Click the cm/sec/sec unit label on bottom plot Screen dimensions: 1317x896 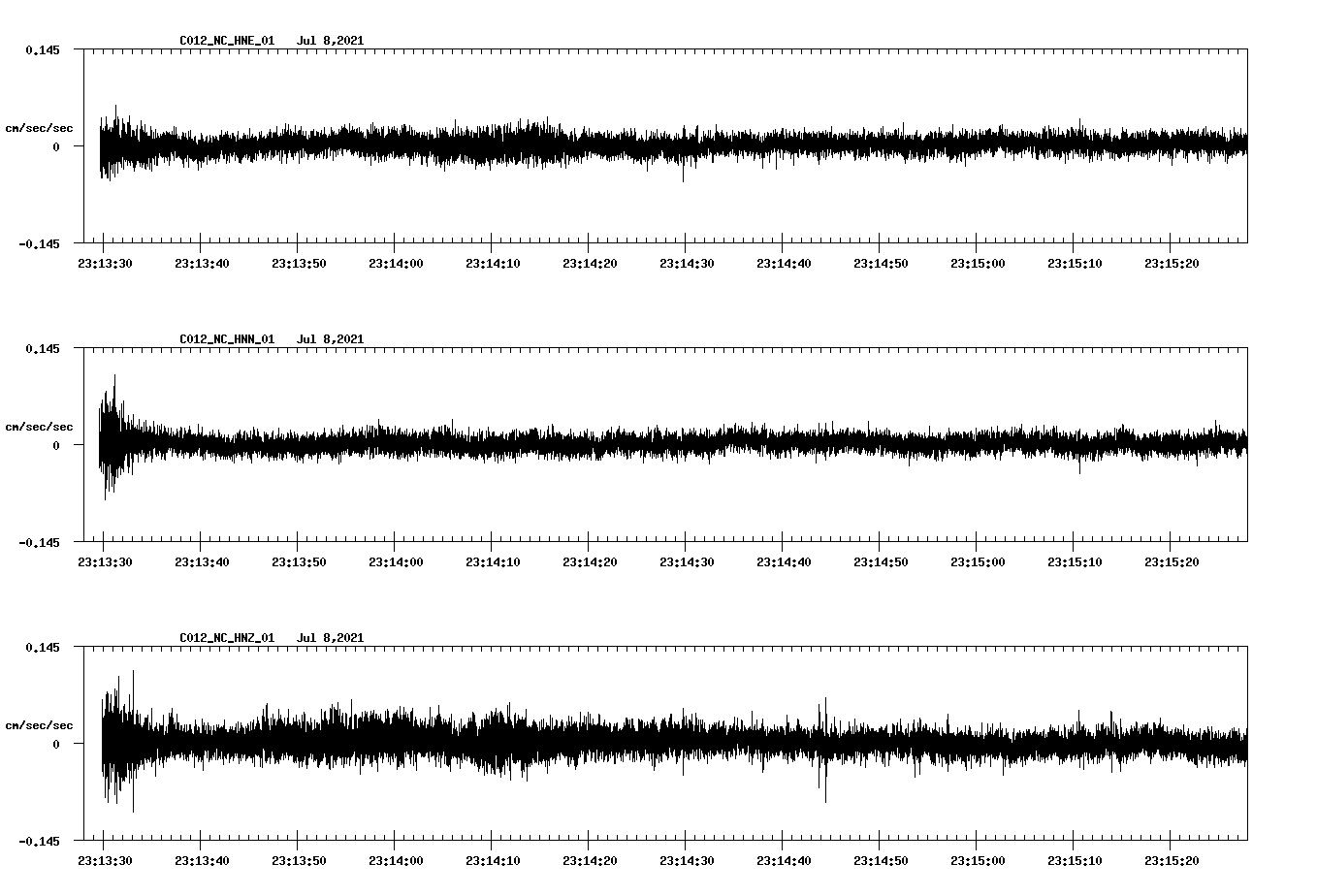click(x=40, y=724)
